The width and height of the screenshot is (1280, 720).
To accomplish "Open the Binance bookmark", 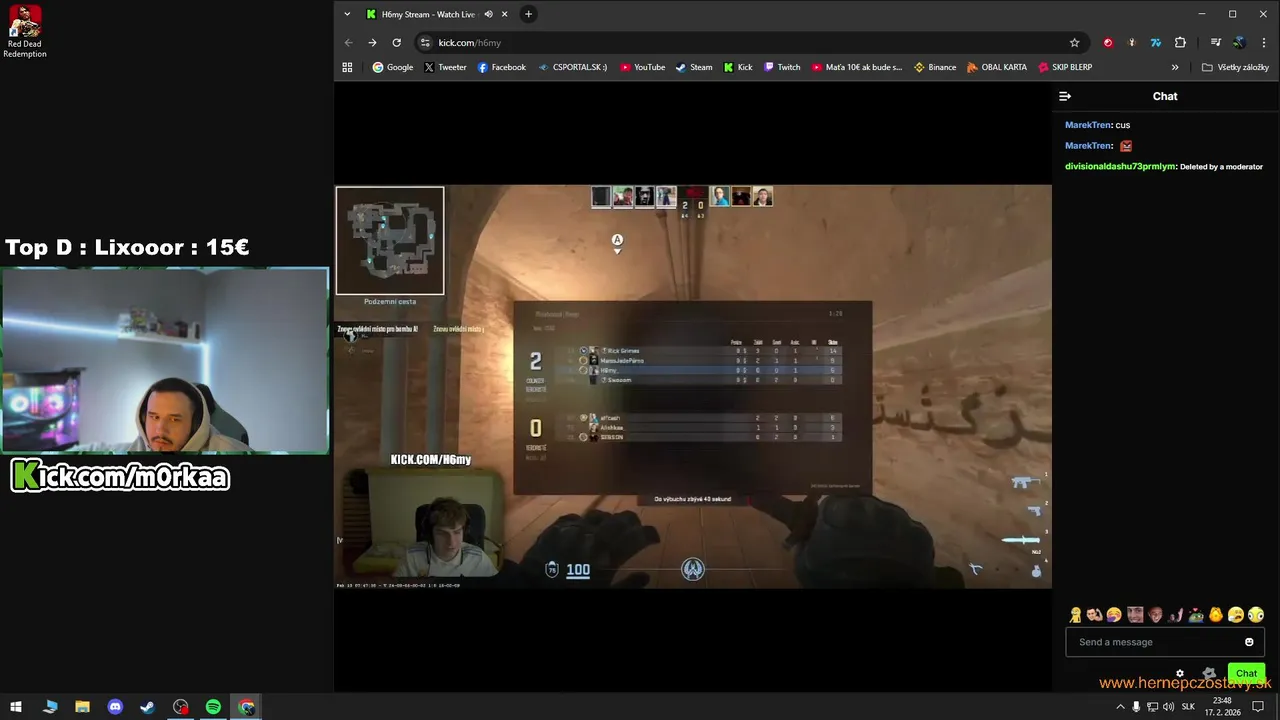I will click(935, 67).
